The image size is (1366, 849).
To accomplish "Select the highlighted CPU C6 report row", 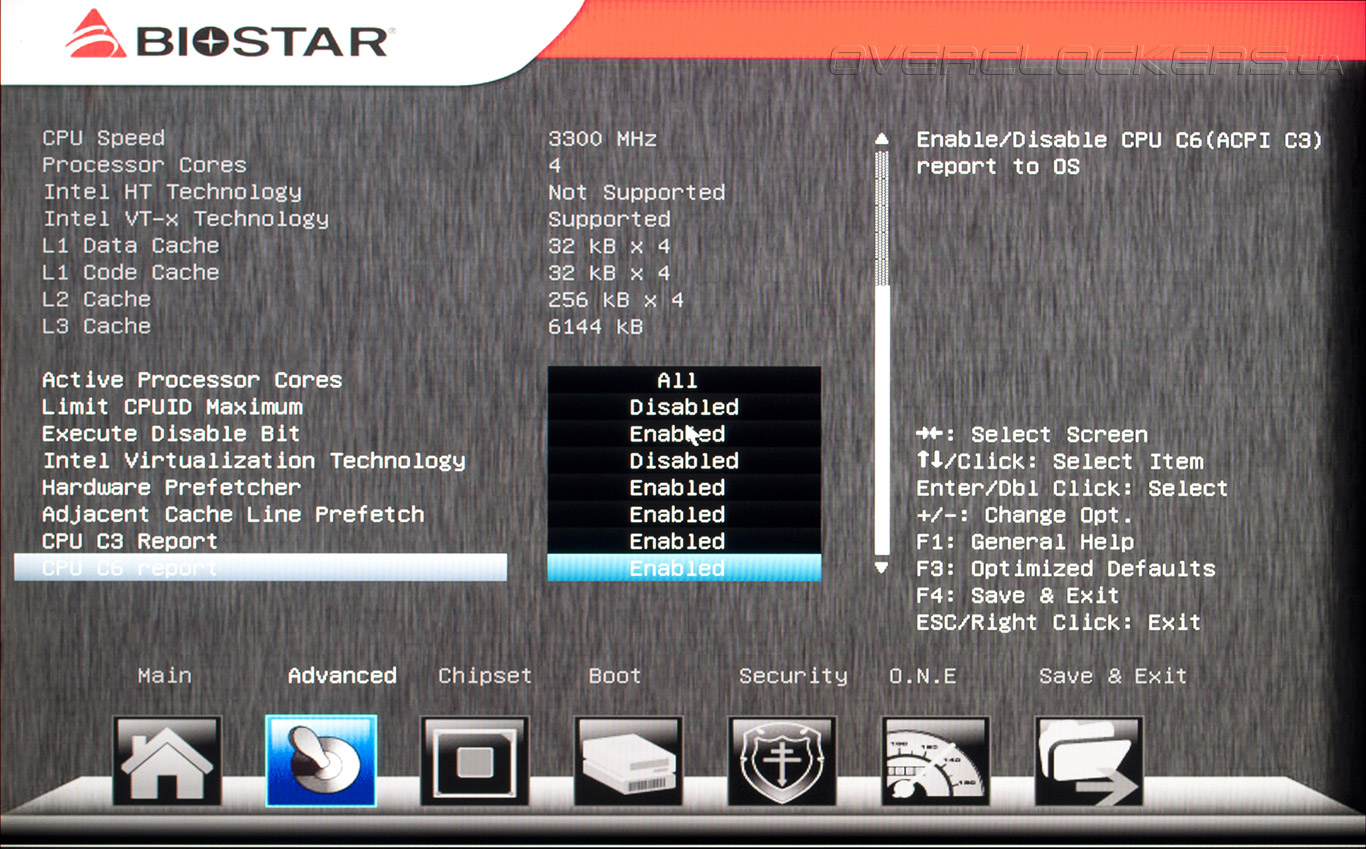I will point(260,568).
